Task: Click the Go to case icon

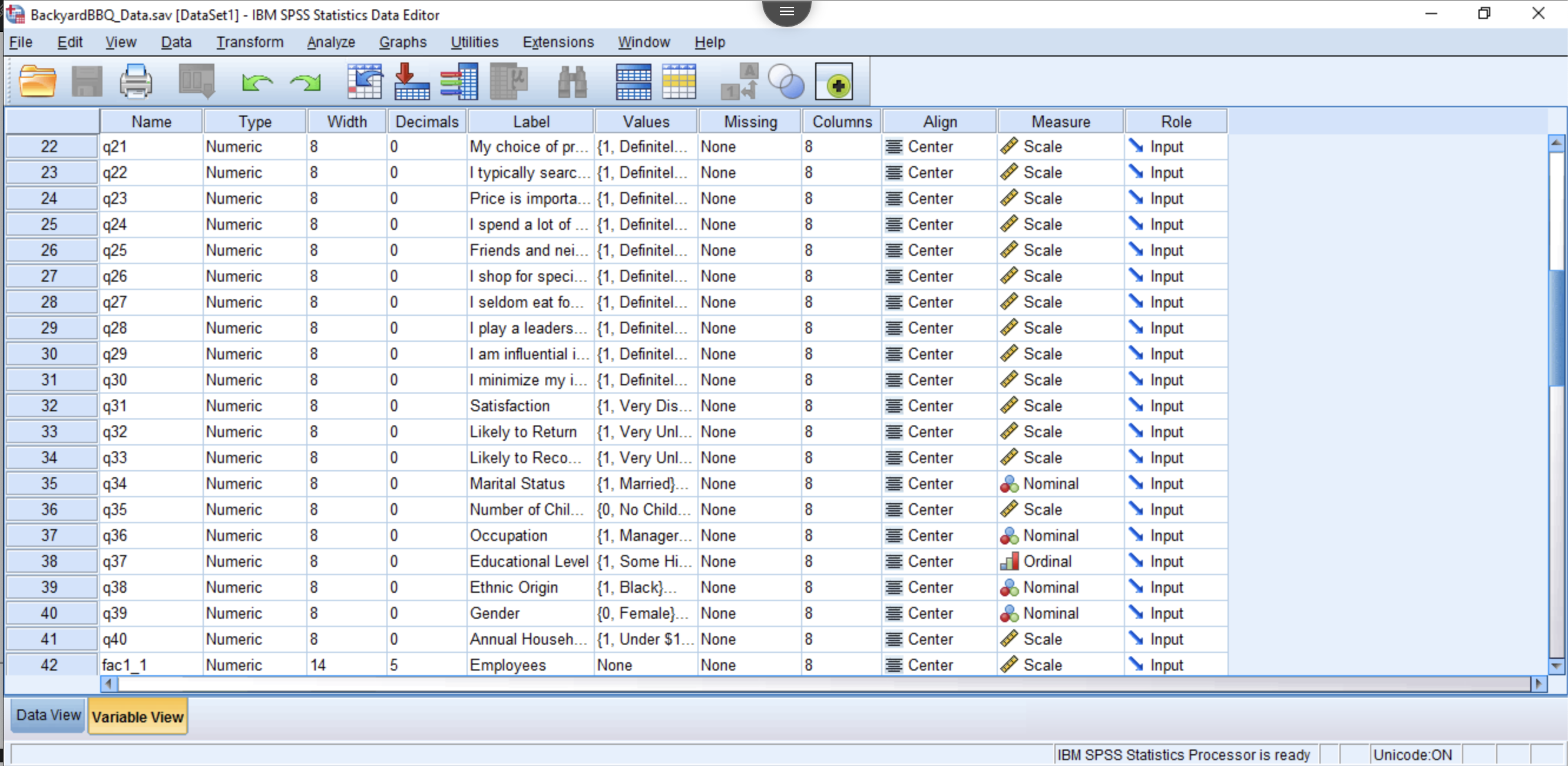Action: pyautogui.click(x=365, y=81)
